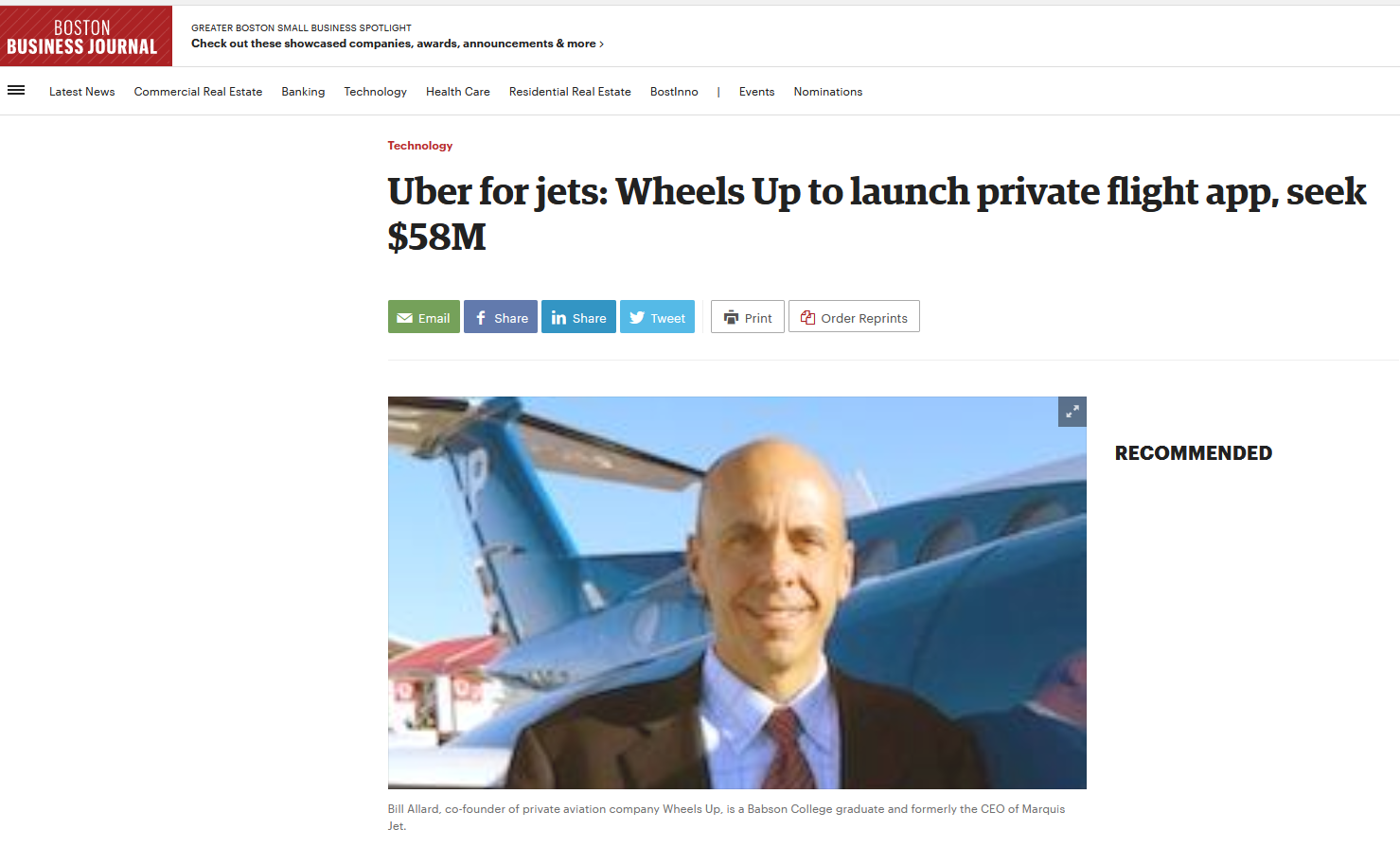Open the BostInno link
Image resolution: width=1400 pixels, height=847 pixels.
coord(674,92)
